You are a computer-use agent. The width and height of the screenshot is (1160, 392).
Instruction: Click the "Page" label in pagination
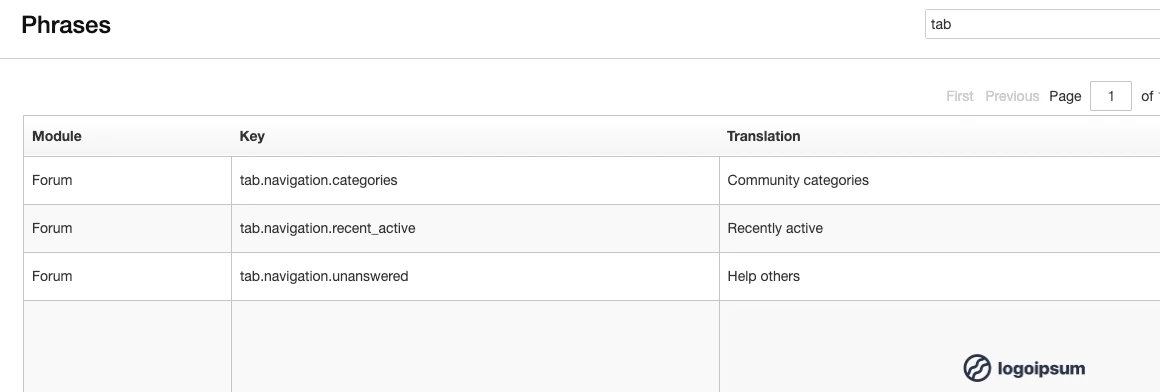1065,96
